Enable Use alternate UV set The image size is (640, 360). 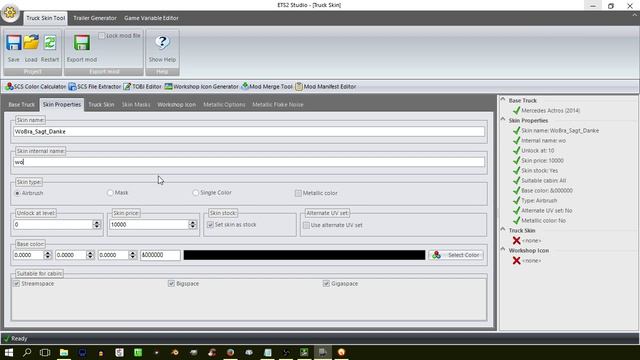click(x=306, y=225)
